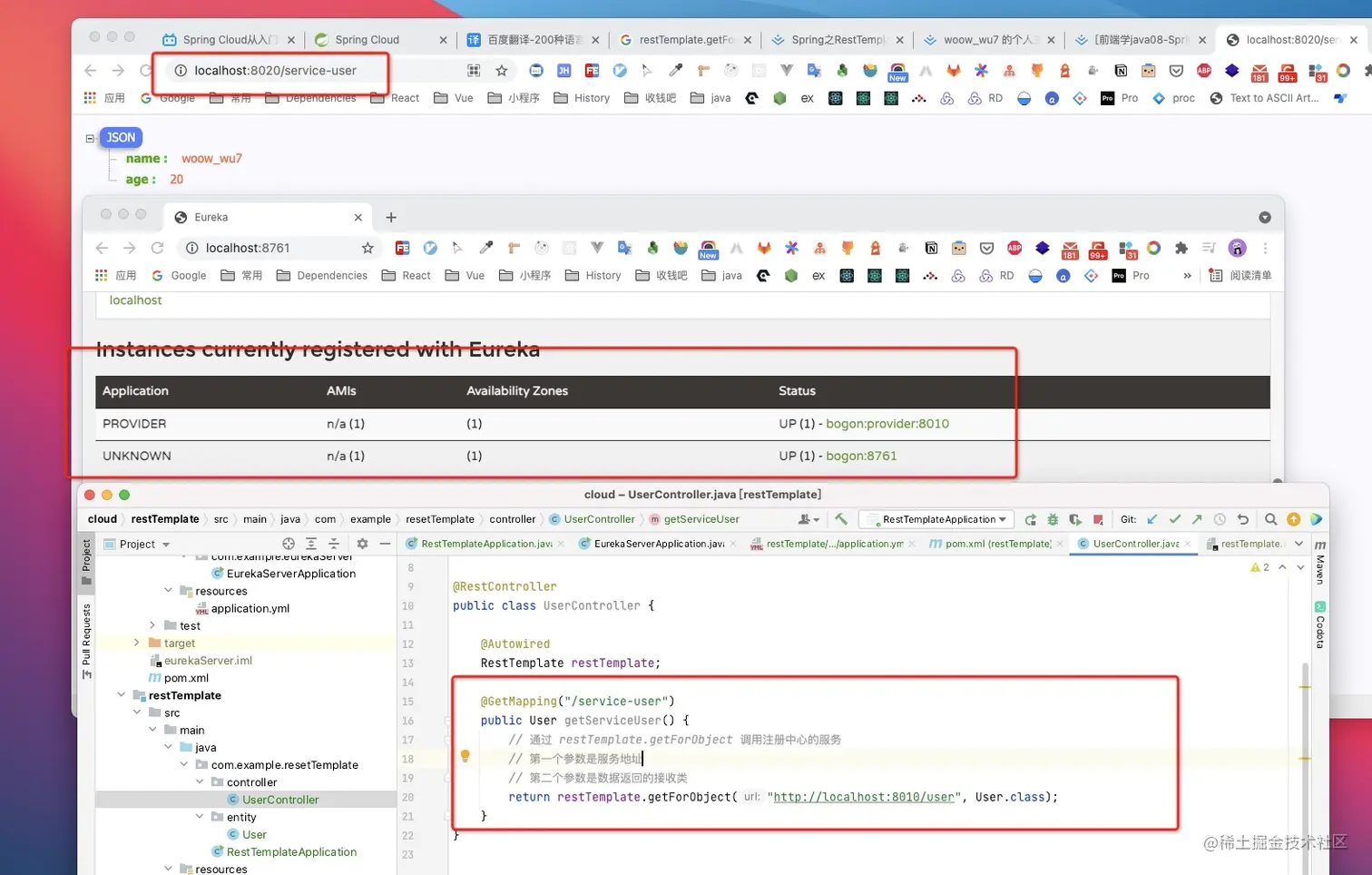Expand the target folder in project tree
This screenshot has height=875, width=1372.
pyautogui.click(x=136, y=643)
